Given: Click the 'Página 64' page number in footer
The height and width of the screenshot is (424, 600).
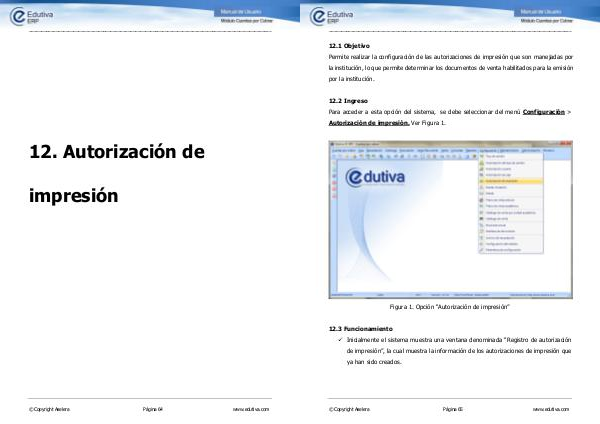Looking at the screenshot, I should point(152,409).
